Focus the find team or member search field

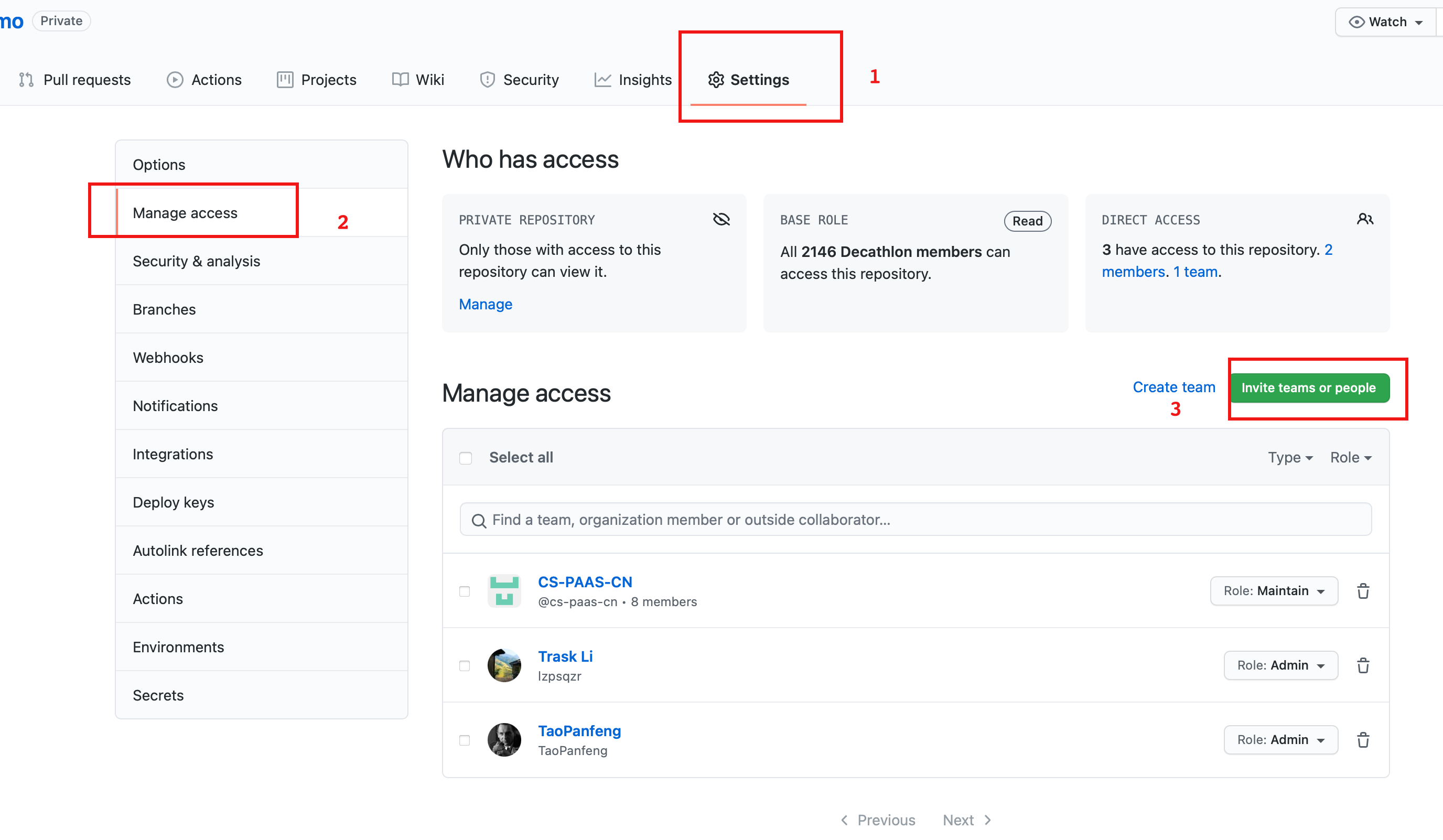pyautogui.click(x=916, y=519)
